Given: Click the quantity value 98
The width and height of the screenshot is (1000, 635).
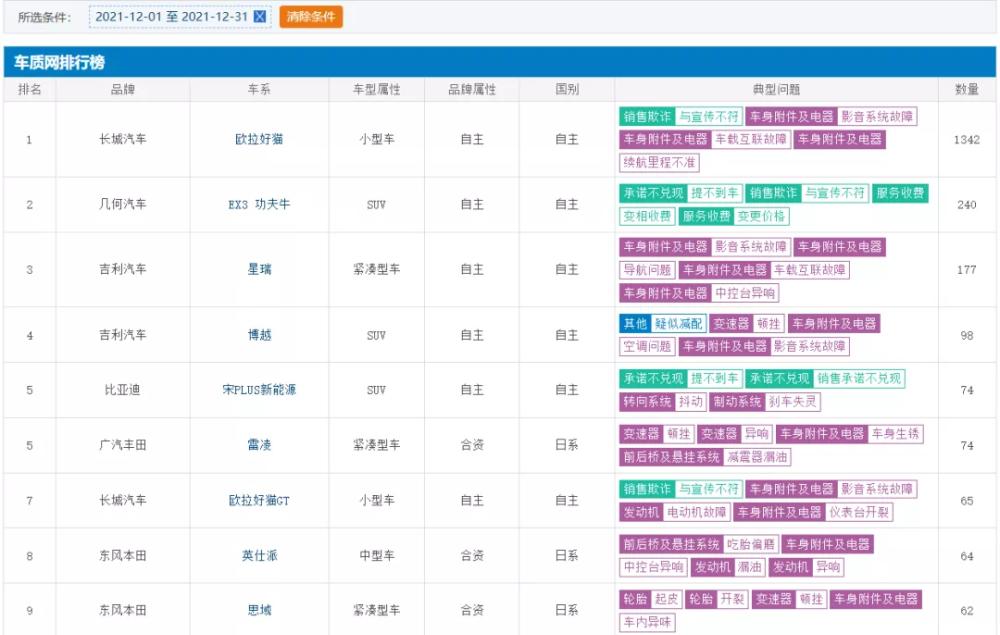Looking at the screenshot, I should (x=966, y=335).
